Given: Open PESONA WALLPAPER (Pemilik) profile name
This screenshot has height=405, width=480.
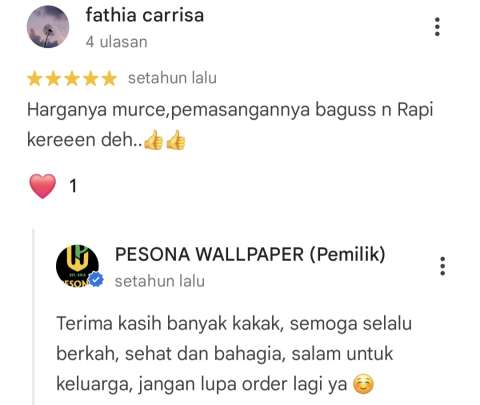Looking at the screenshot, I should pos(250,254).
